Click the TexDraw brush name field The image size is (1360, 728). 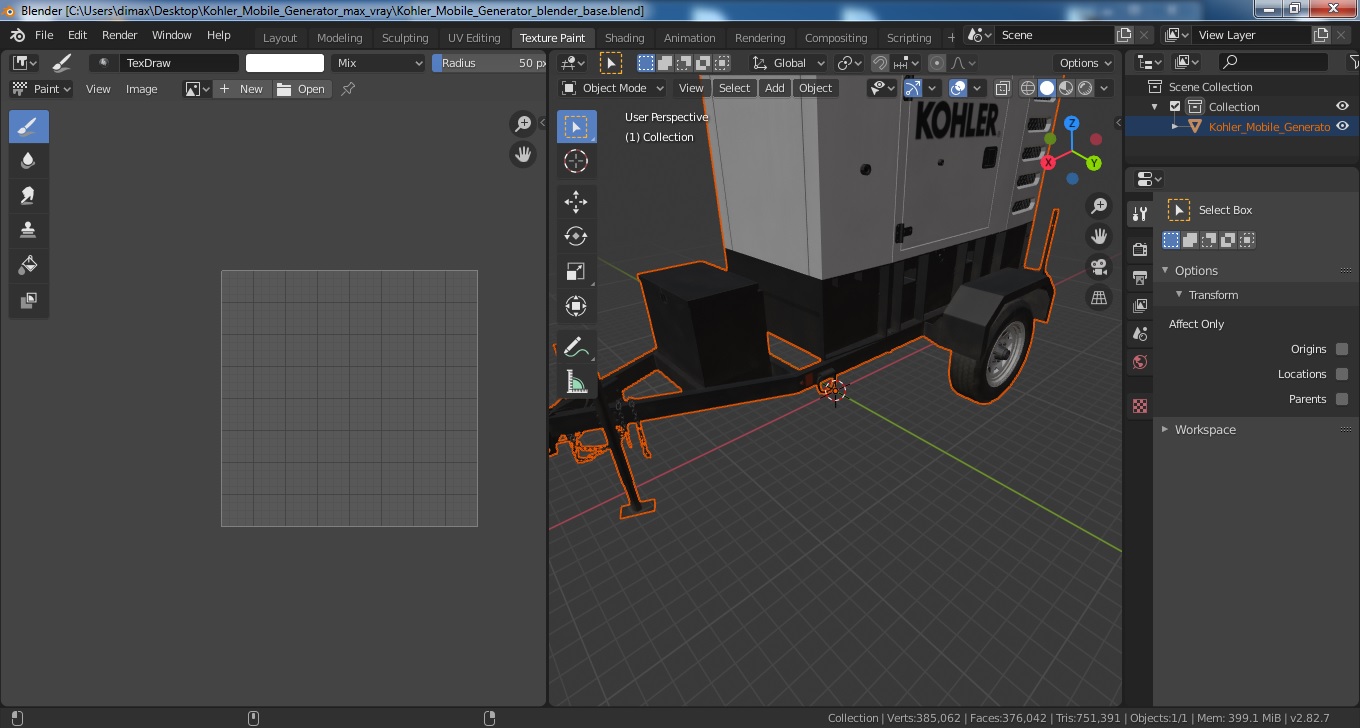point(178,63)
